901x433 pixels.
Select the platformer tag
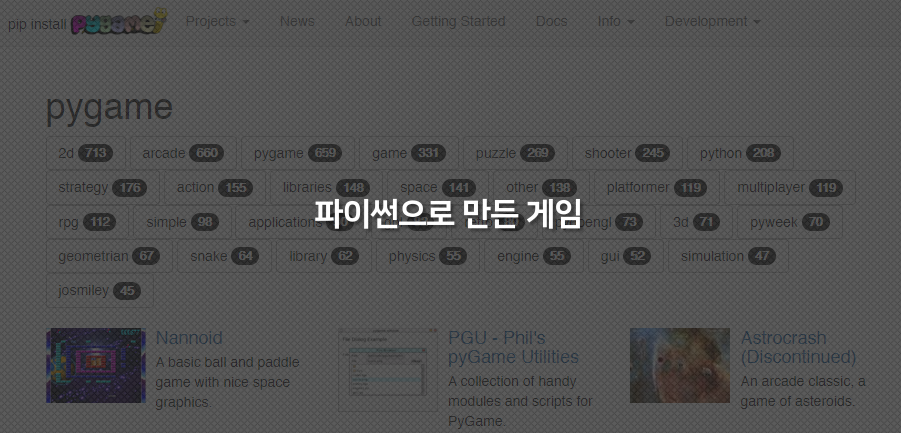coord(656,188)
